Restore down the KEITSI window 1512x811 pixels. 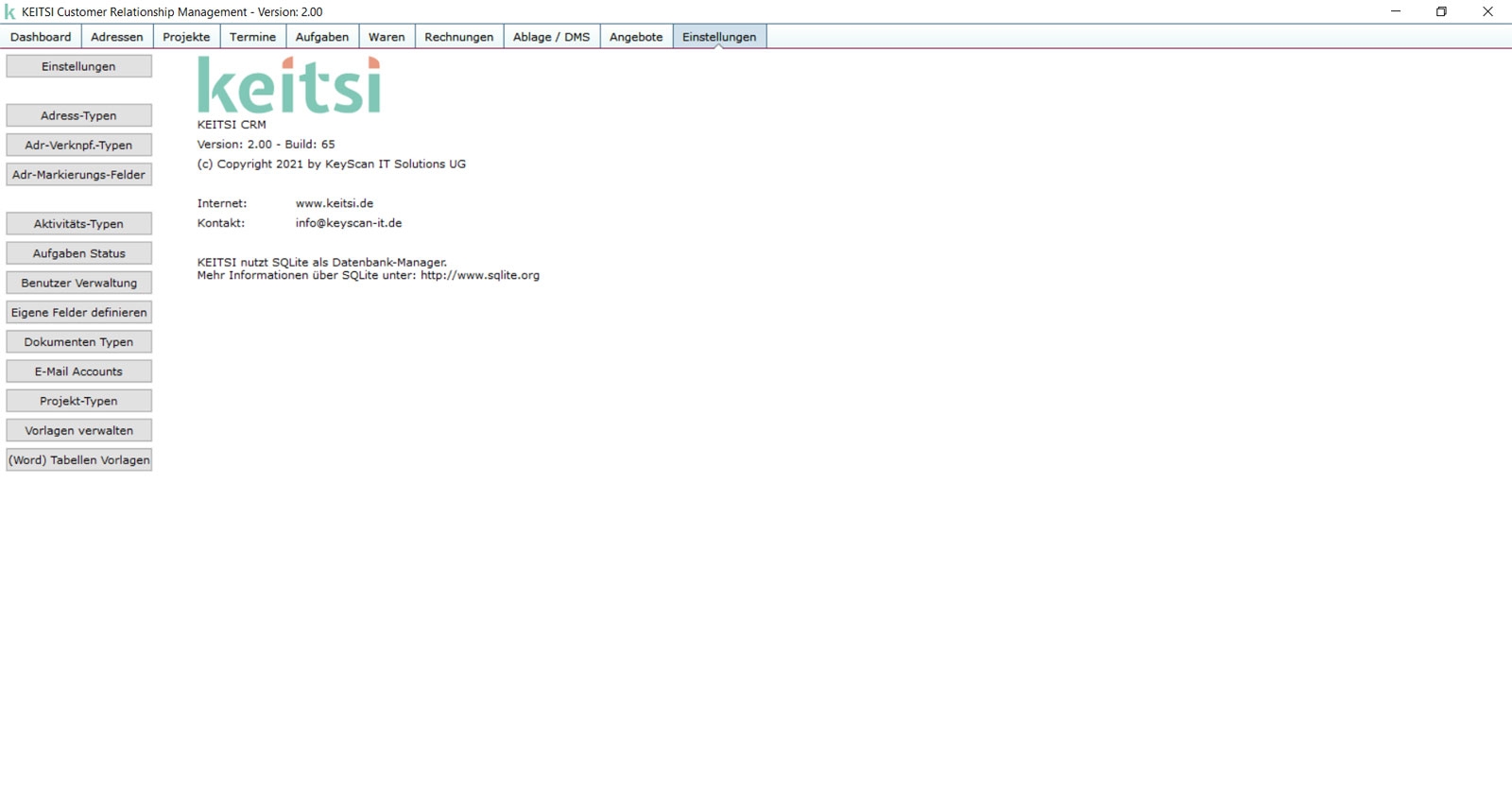pos(1441,11)
